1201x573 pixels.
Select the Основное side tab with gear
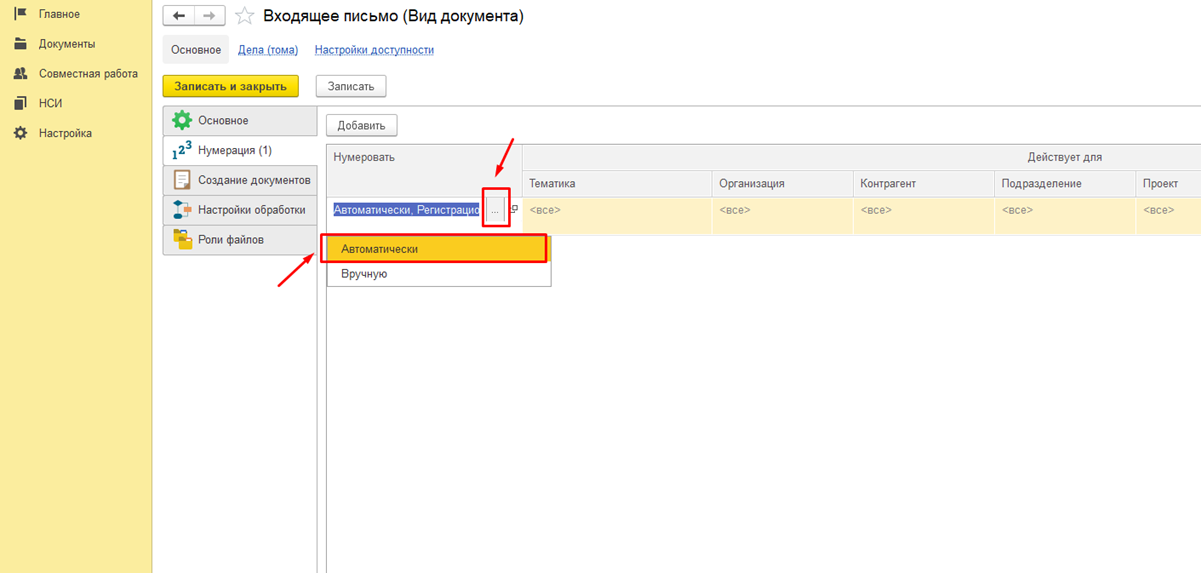(x=240, y=121)
